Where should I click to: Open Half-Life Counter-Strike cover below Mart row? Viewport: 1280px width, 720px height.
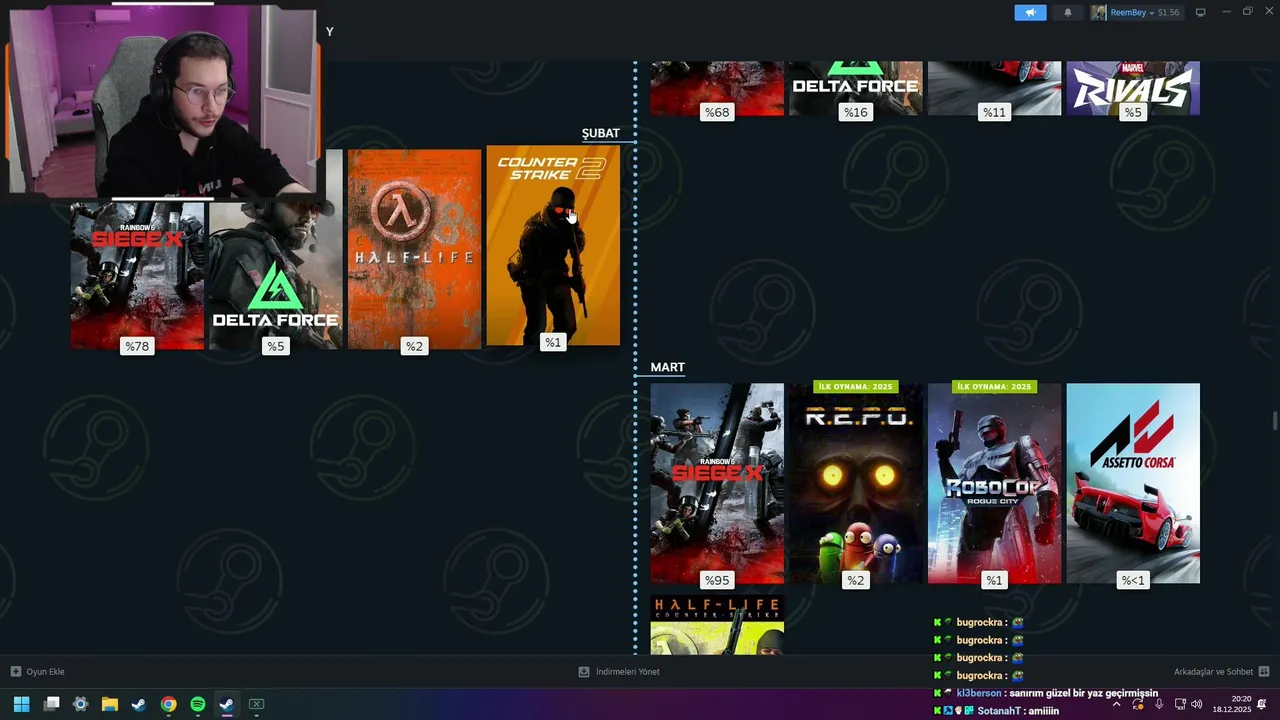(x=717, y=625)
